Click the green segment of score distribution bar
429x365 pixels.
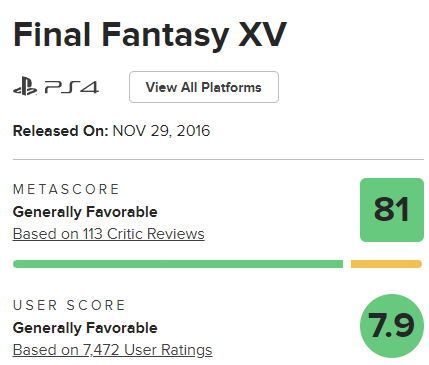(x=178, y=264)
